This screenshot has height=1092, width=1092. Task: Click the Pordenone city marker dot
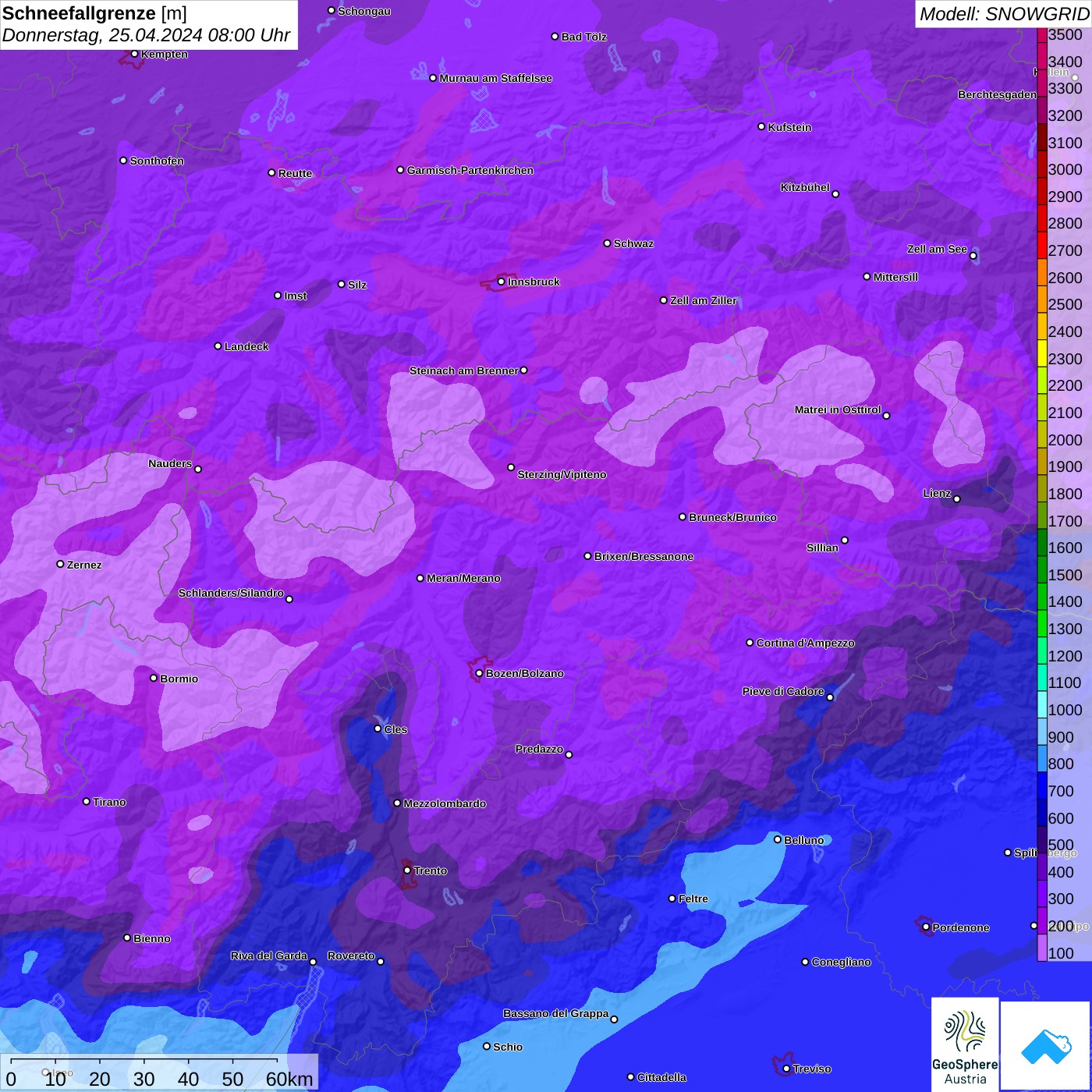click(926, 927)
